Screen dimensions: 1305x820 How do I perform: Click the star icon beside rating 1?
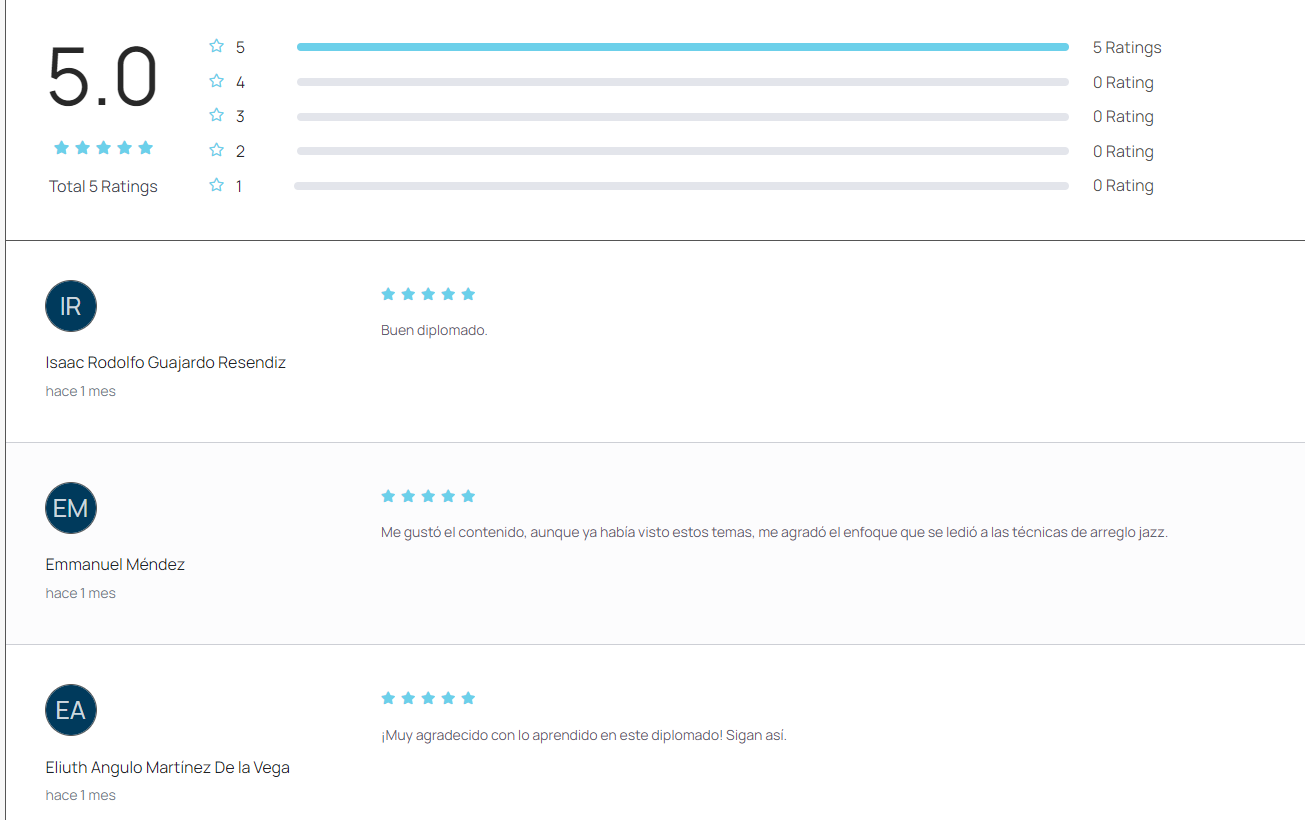pyautogui.click(x=216, y=185)
